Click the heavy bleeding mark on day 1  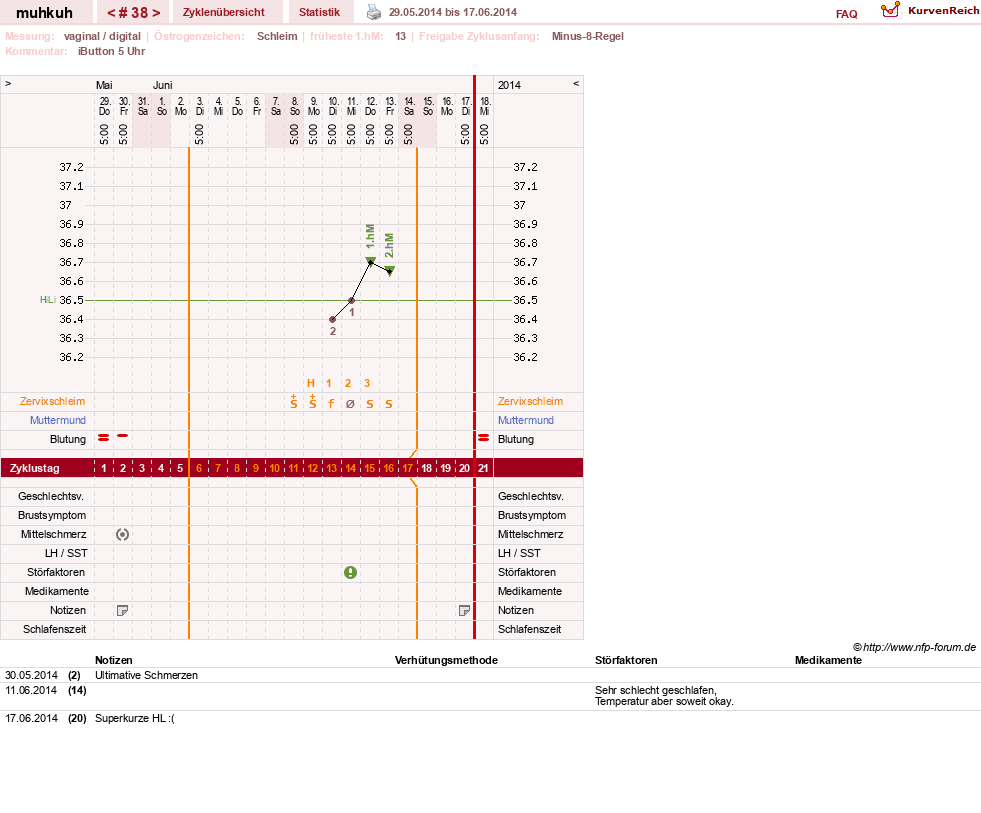[x=103, y=437]
